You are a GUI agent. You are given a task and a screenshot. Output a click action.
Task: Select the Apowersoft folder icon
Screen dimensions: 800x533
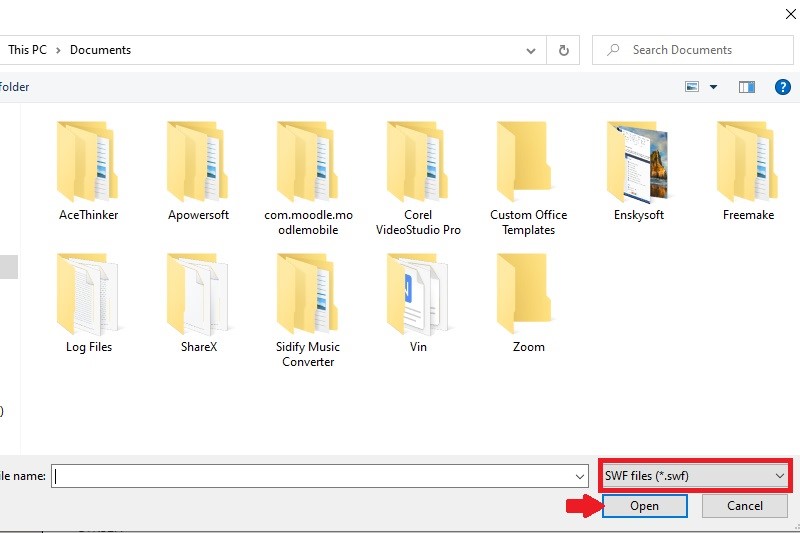click(x=197, y=161)
